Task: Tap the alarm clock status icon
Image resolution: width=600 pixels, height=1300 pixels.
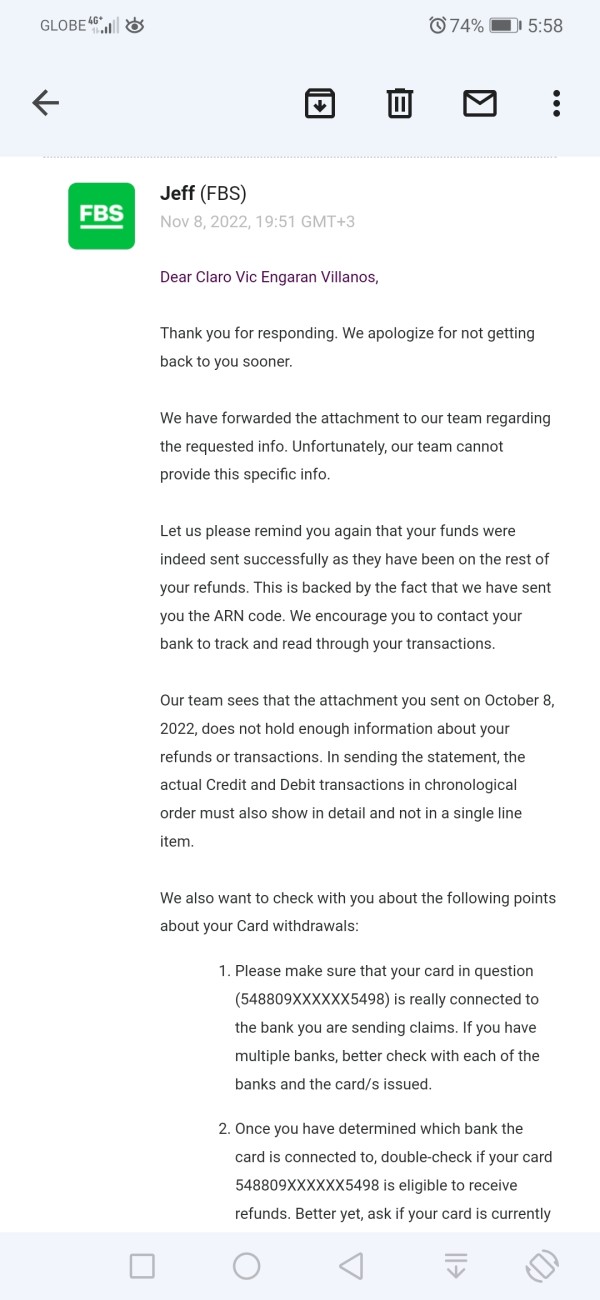Action: click(437, 26)
